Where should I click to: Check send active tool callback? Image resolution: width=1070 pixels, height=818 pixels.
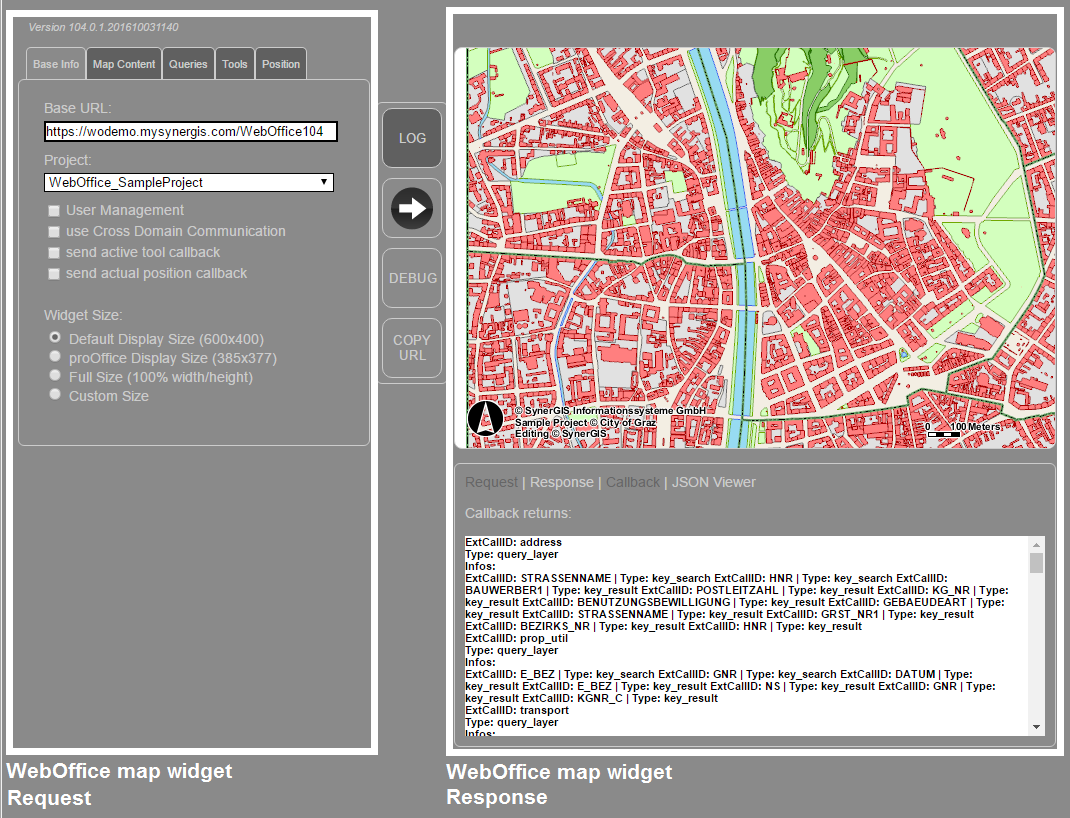[54, 252]
